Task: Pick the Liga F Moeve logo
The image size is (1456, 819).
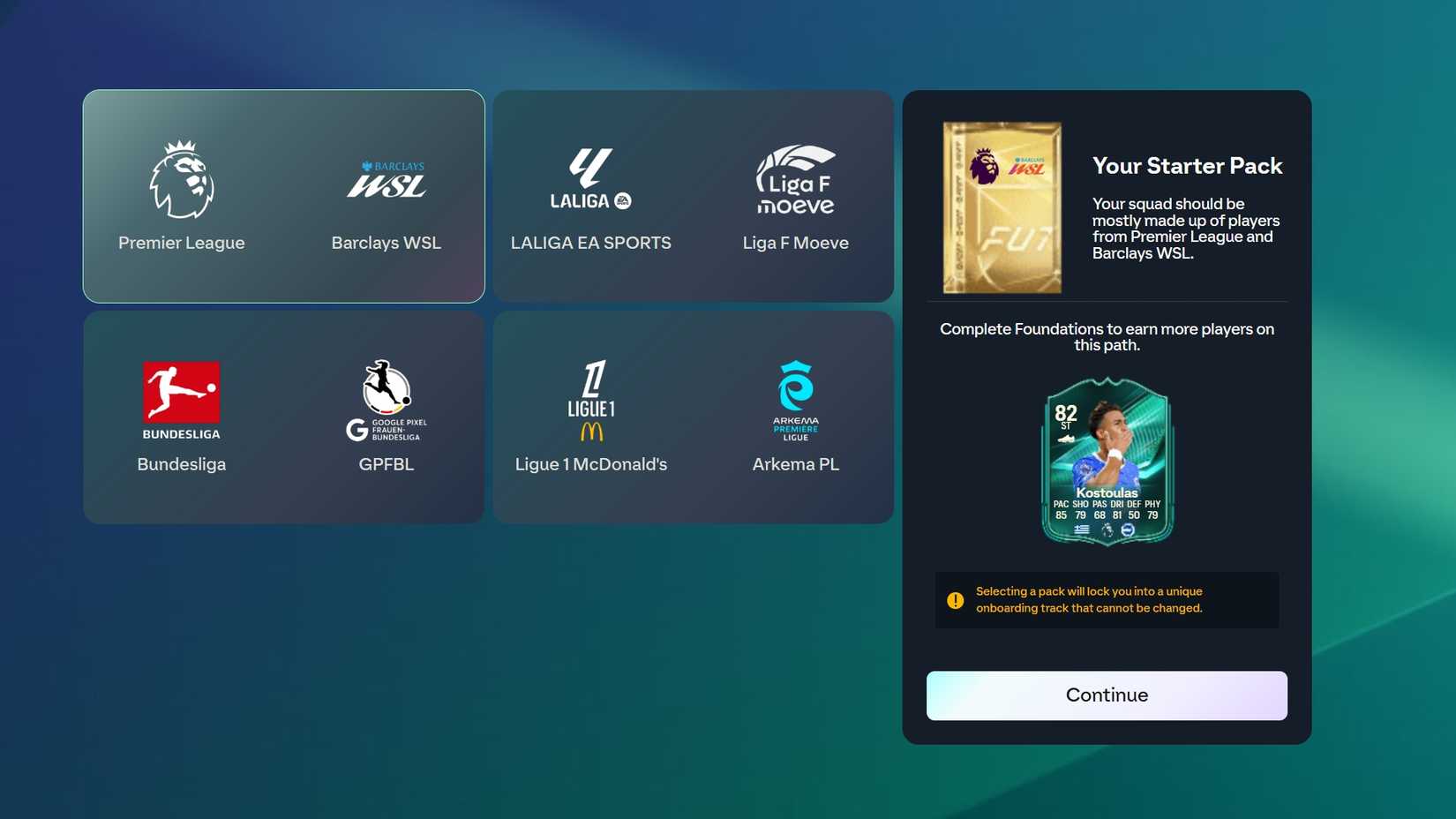Action: 796,180
